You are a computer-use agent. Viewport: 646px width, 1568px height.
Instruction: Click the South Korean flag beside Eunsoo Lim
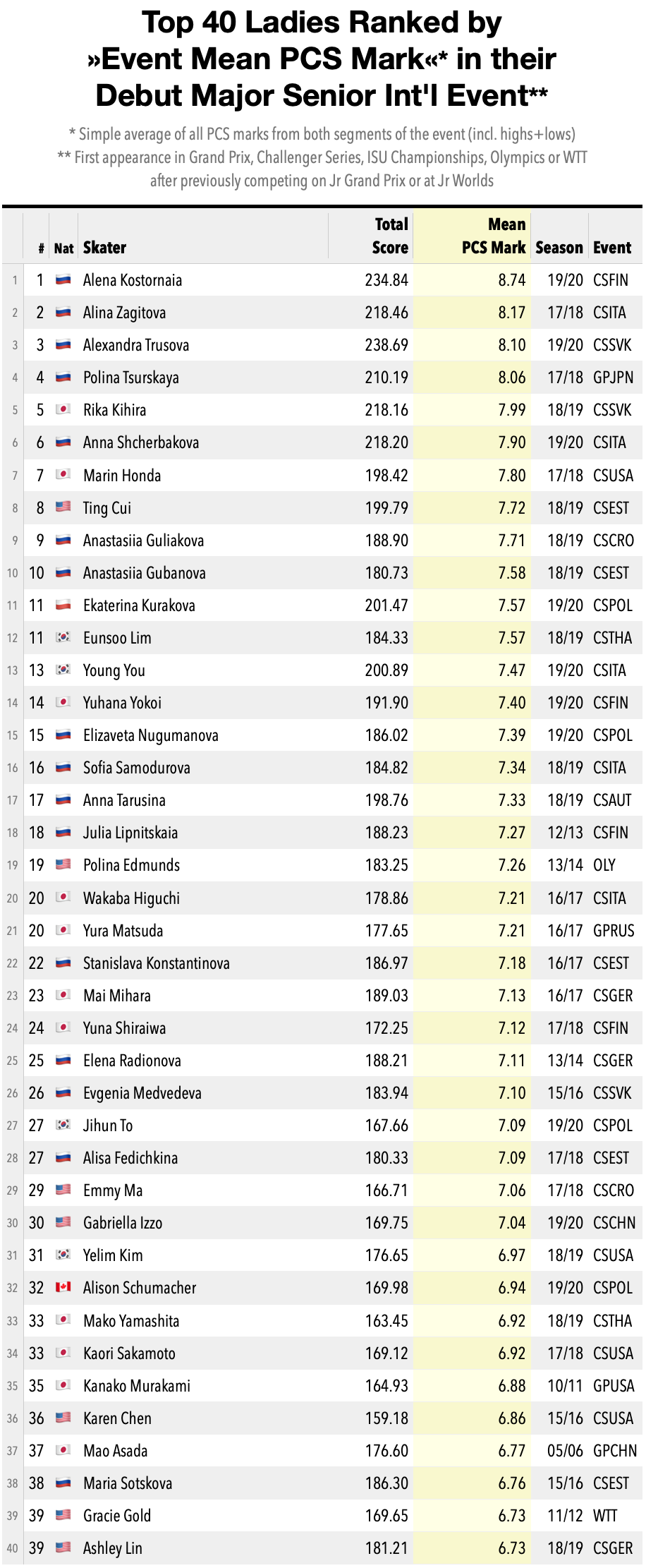click(63, 637)
